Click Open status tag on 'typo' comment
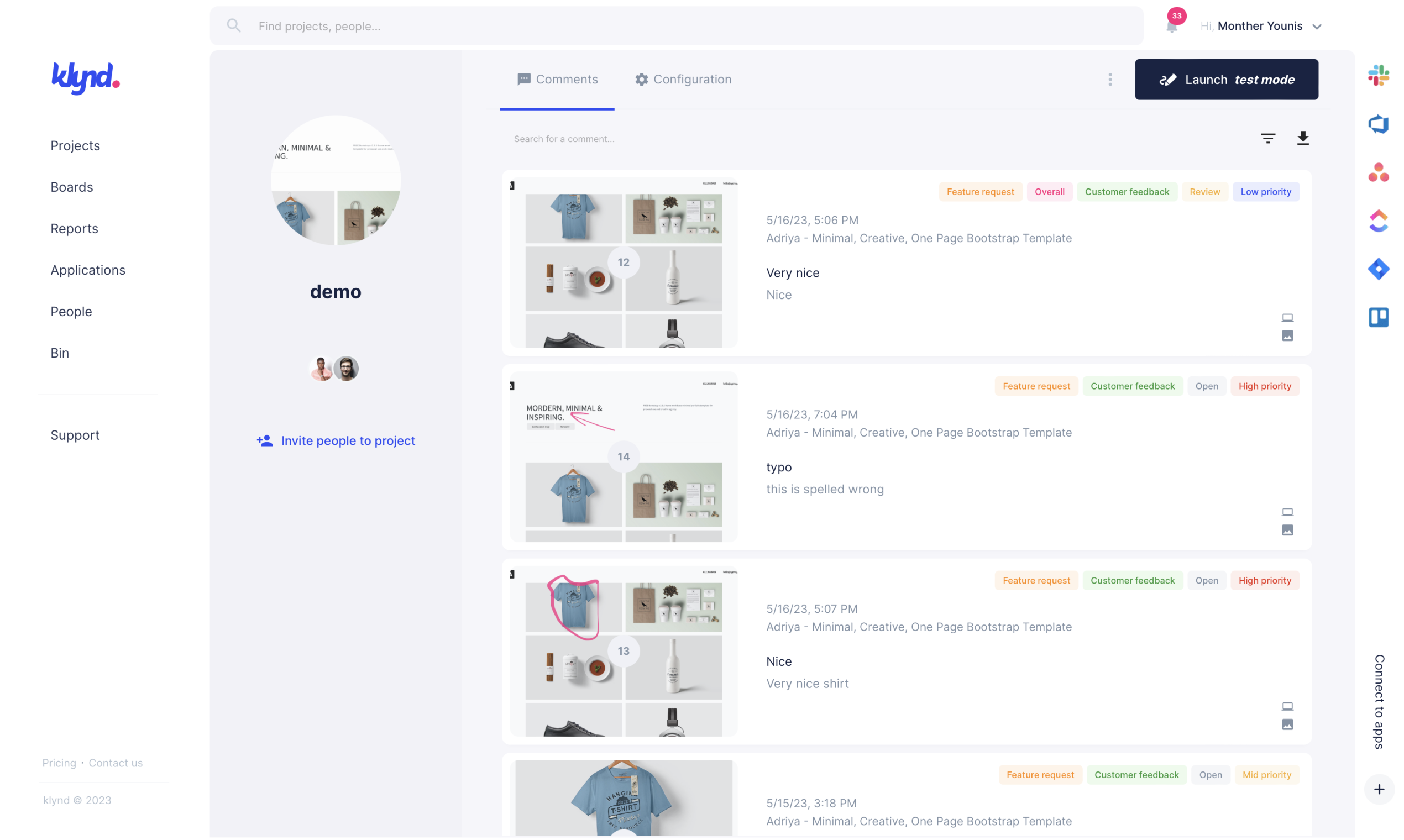Viewport: 1404px width, 840px height. click(1207, 386)
